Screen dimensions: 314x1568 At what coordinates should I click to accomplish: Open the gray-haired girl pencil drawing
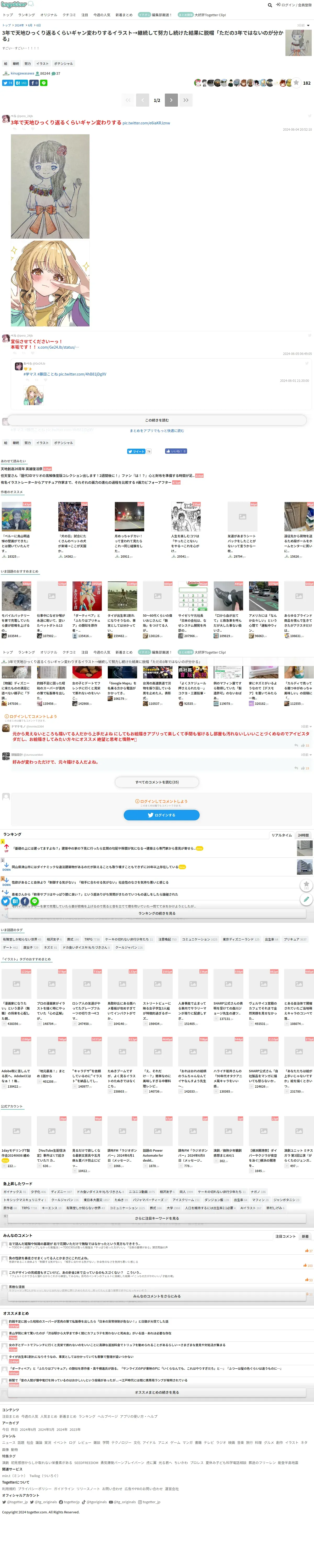pos(50,186)
